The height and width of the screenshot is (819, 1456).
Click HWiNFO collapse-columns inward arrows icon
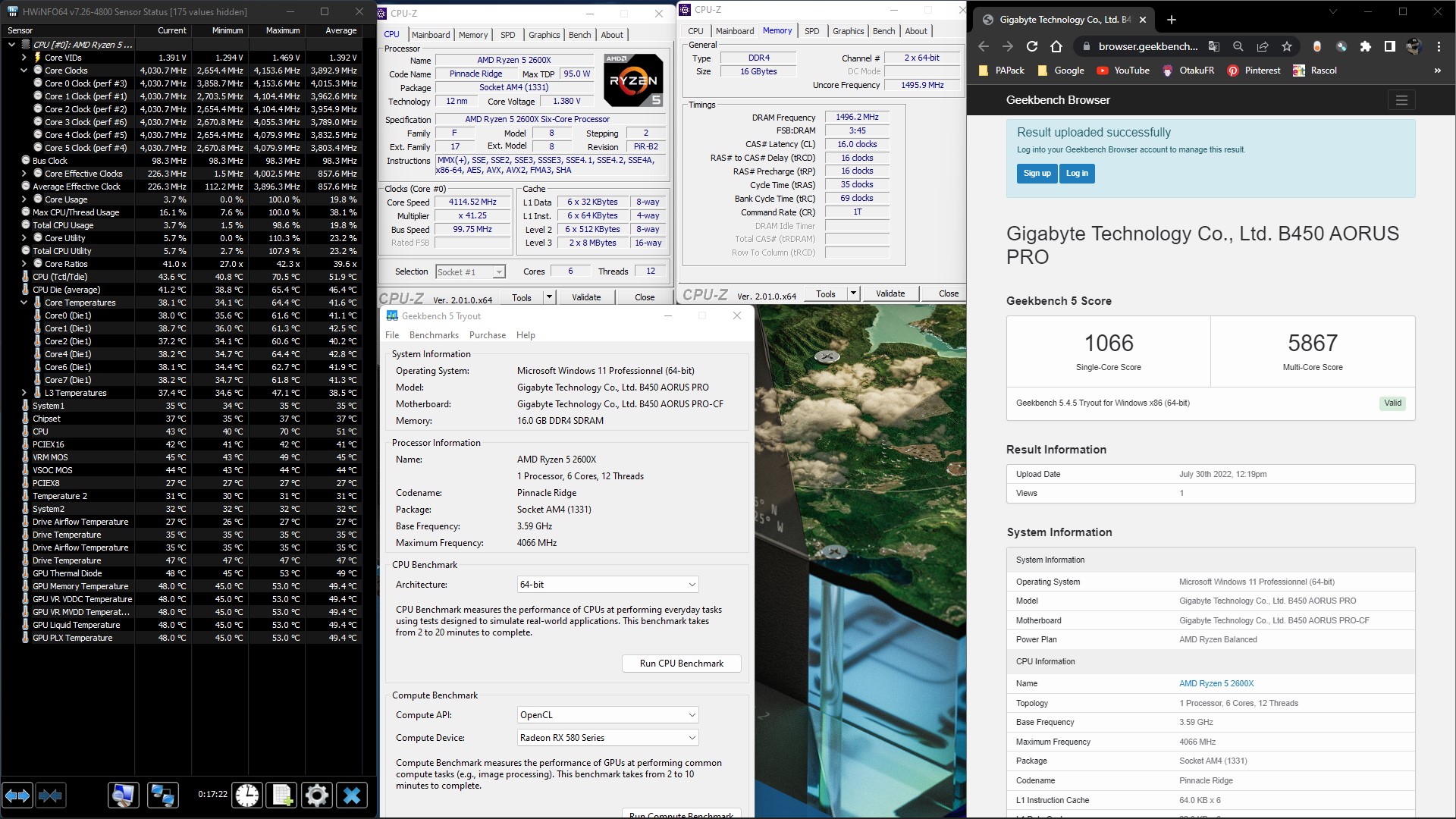[x=51, y=795]
